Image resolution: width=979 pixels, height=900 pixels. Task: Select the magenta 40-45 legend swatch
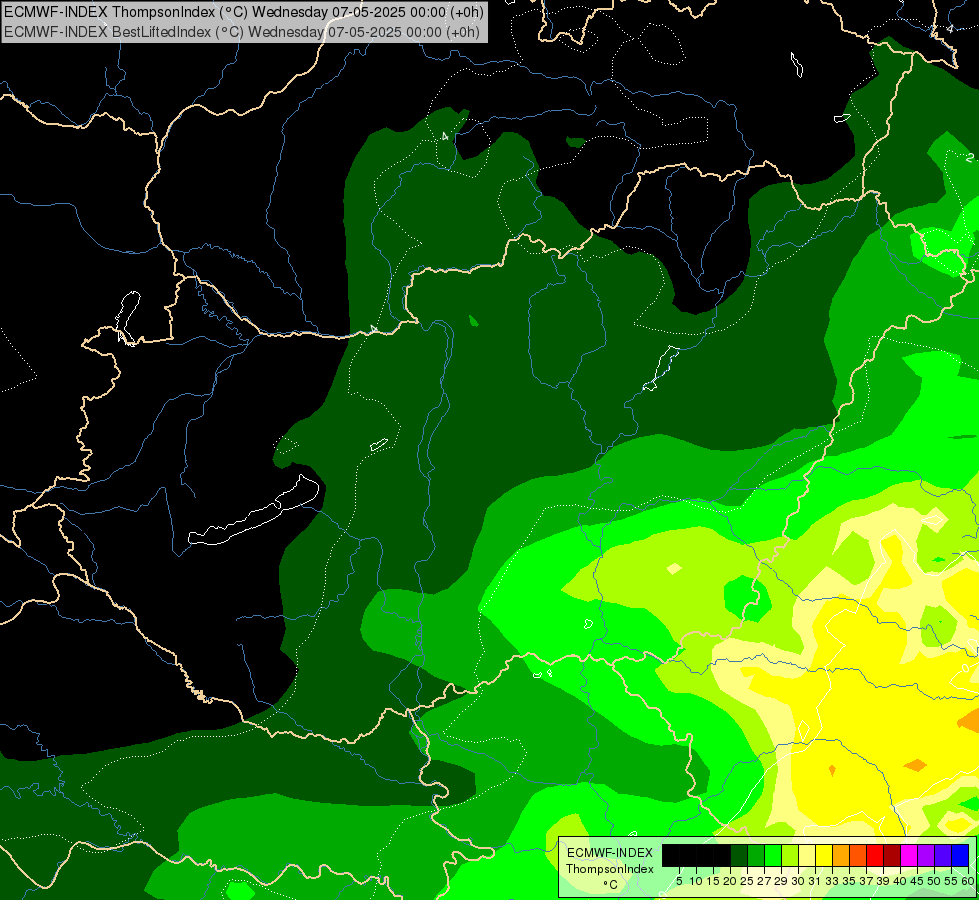coord(909,855)
